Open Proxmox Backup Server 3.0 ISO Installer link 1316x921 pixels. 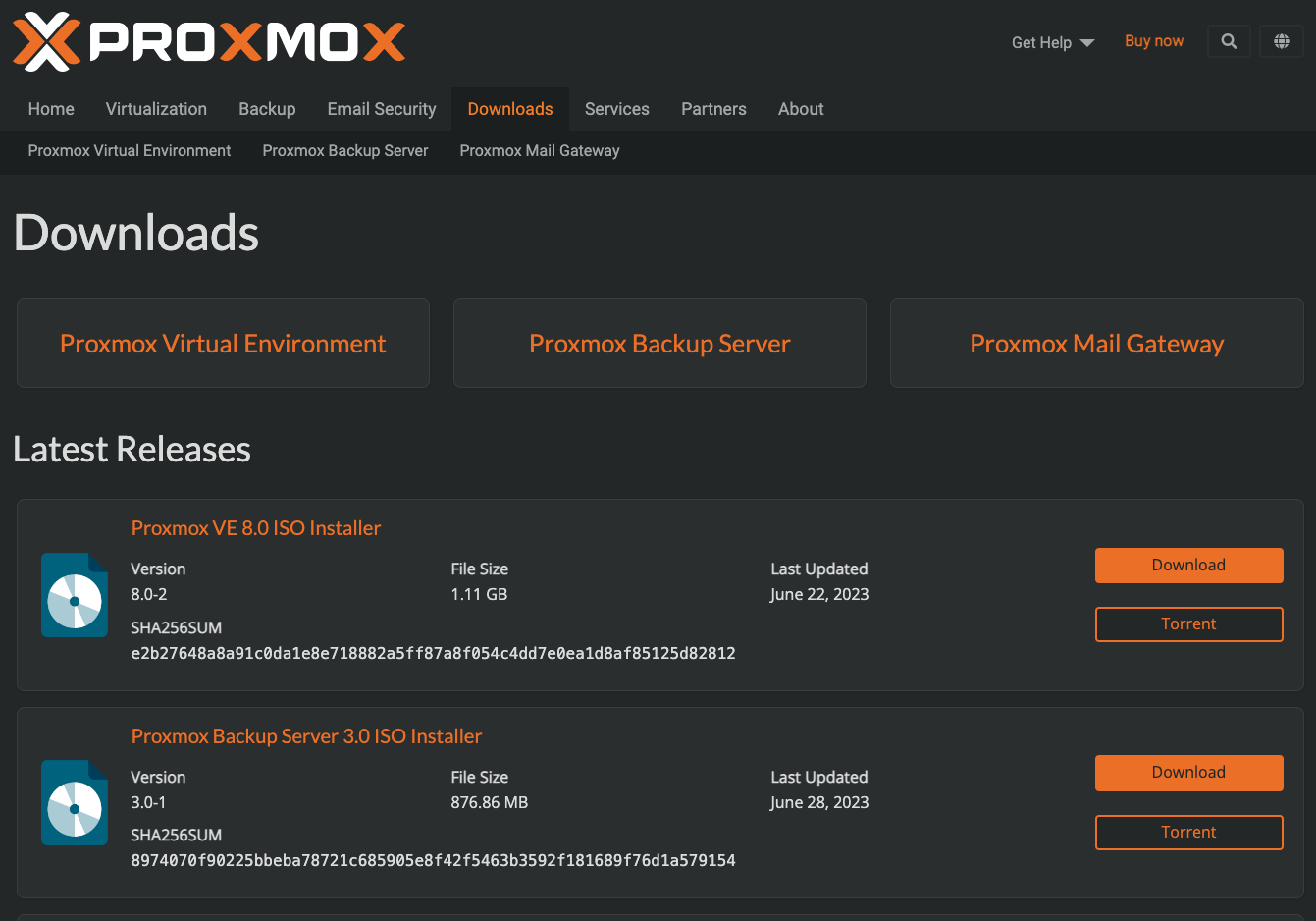[306, 736]
